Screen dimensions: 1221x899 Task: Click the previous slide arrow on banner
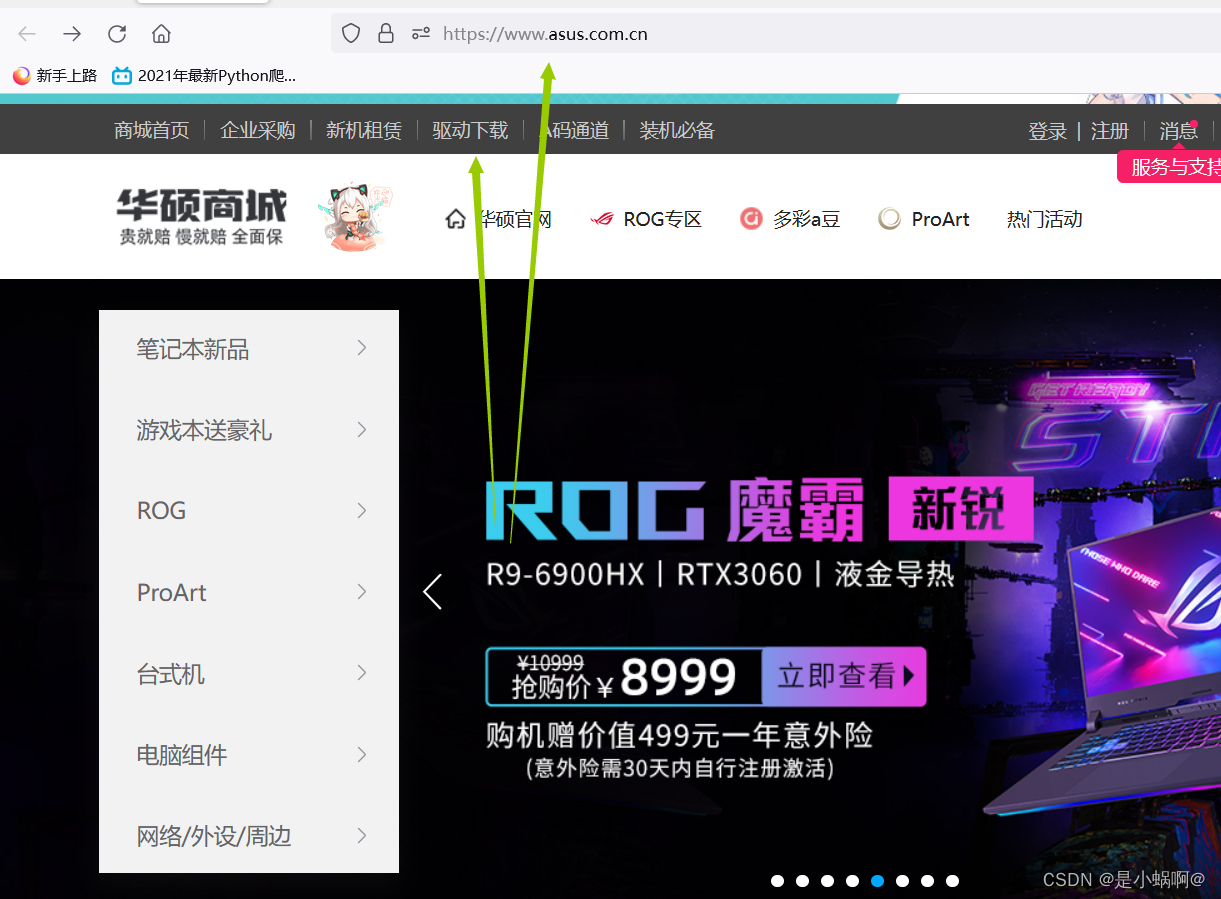pos(432,591)
